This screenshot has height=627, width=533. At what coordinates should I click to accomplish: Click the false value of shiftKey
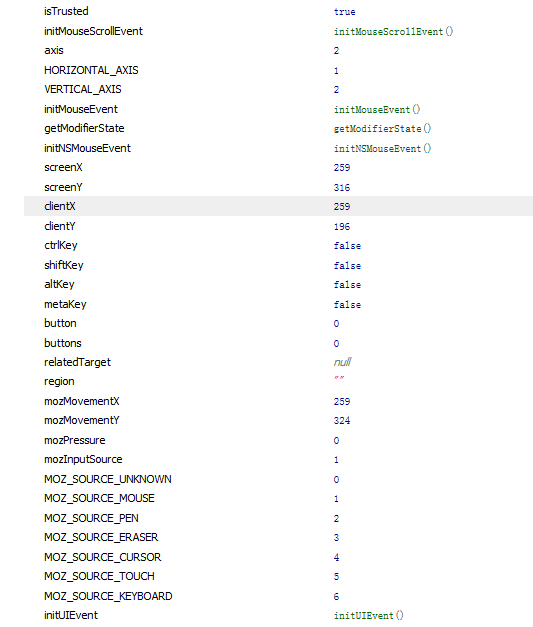coord(347,266)
